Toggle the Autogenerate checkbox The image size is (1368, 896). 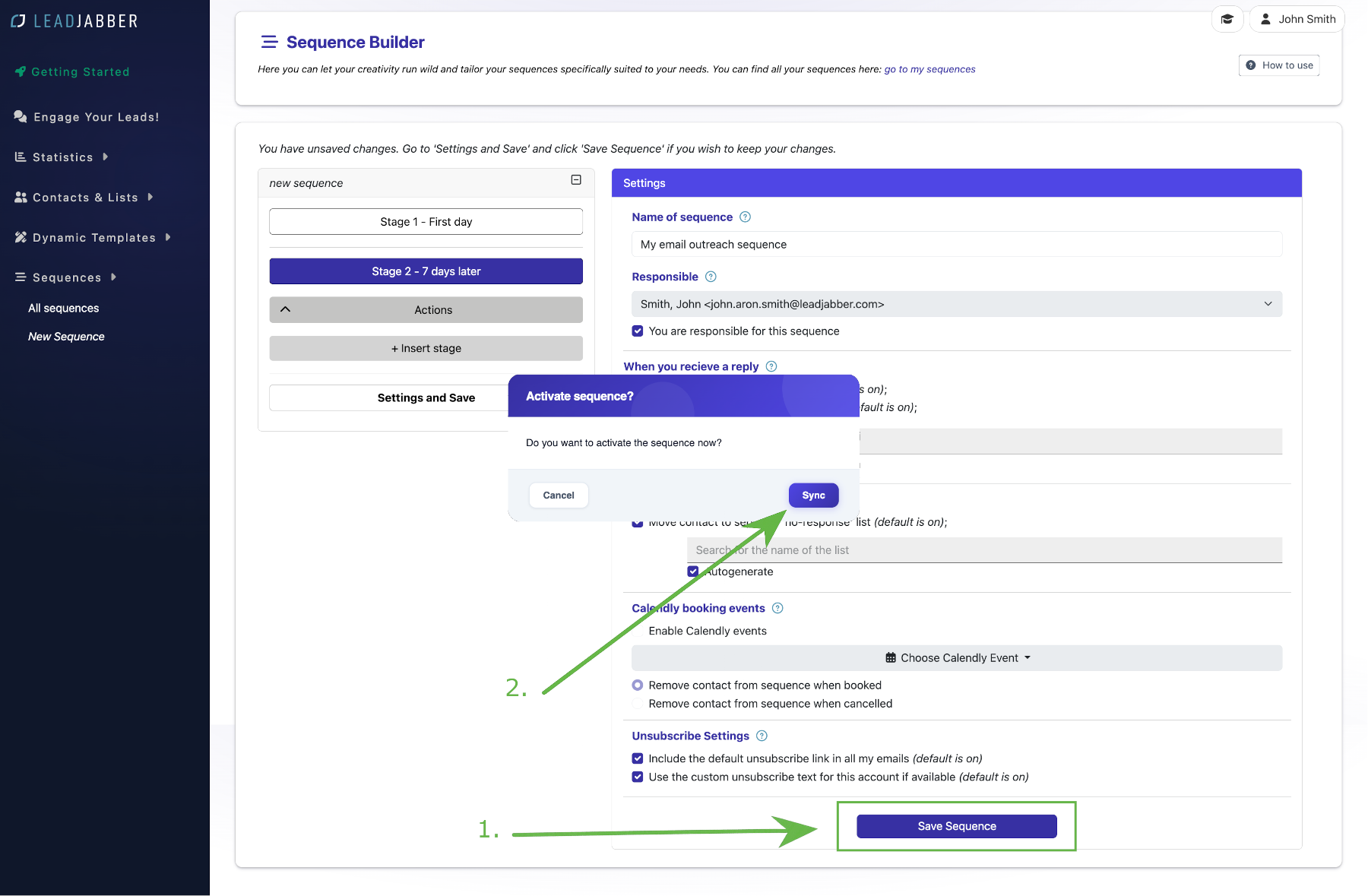coord(693,571)
